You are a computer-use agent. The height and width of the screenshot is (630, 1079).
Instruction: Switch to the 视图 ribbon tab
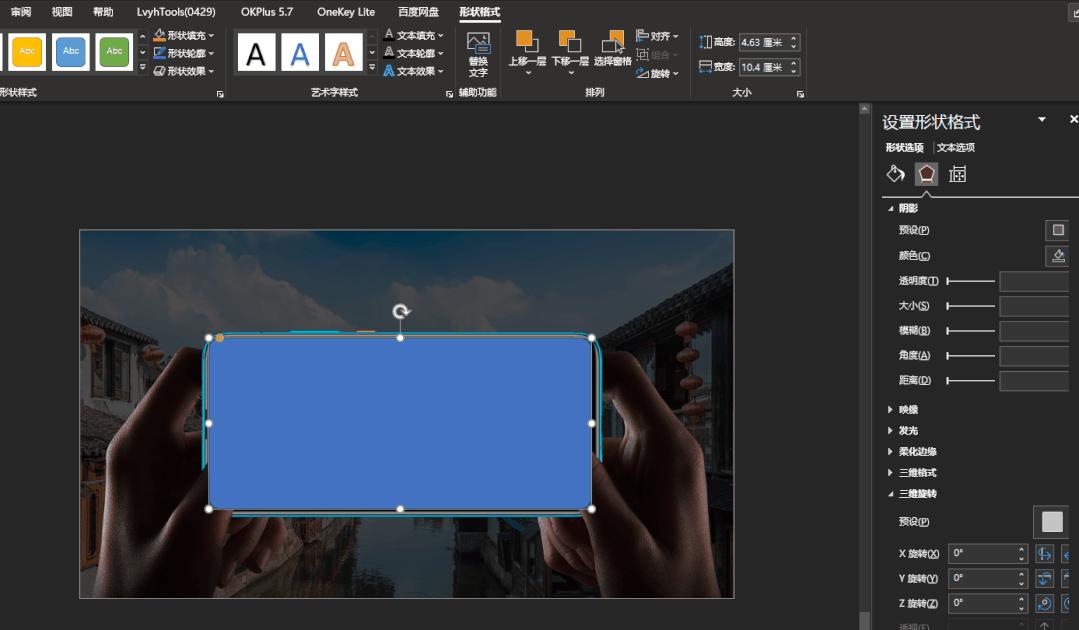point(62,12)
